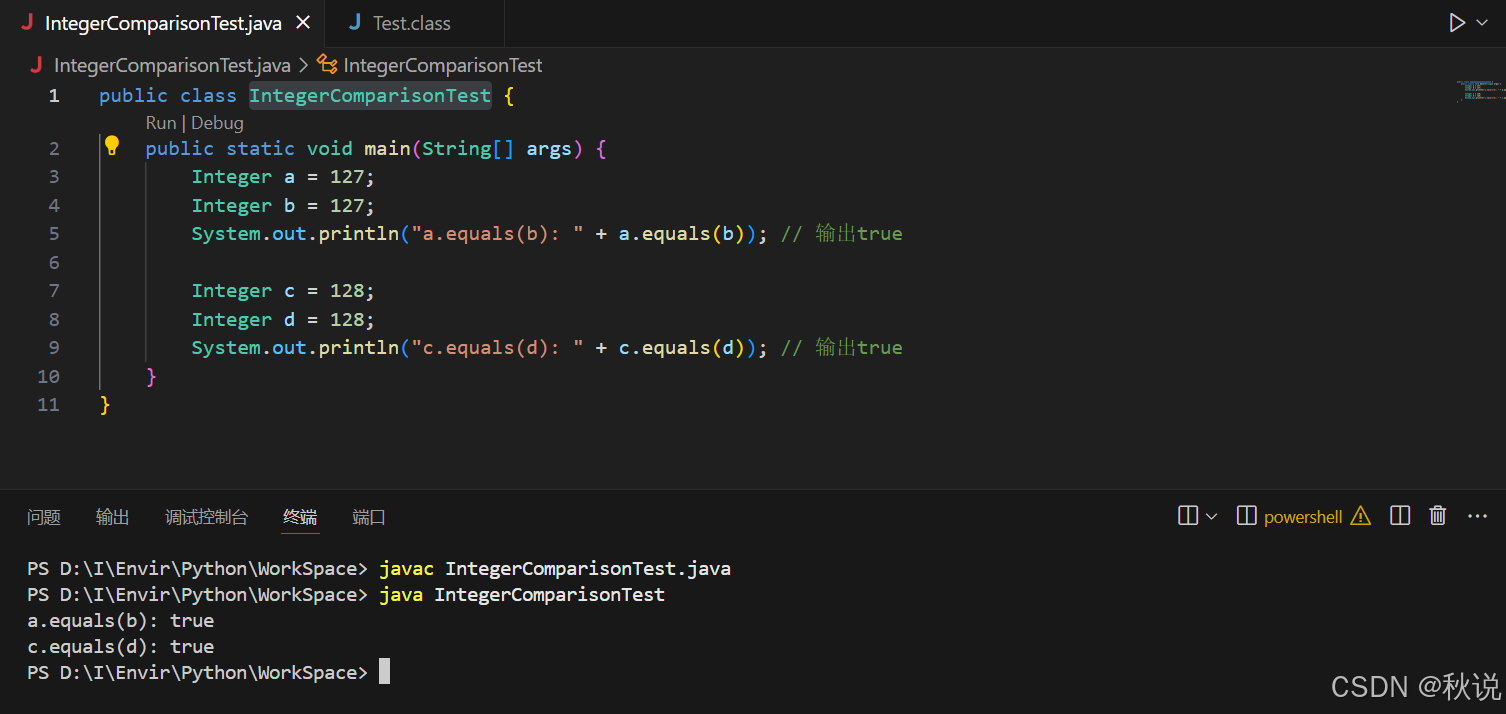Screen dimensions: 1506x714
Task: Run the Java file with play icon
Action: tap(1457, 22)
